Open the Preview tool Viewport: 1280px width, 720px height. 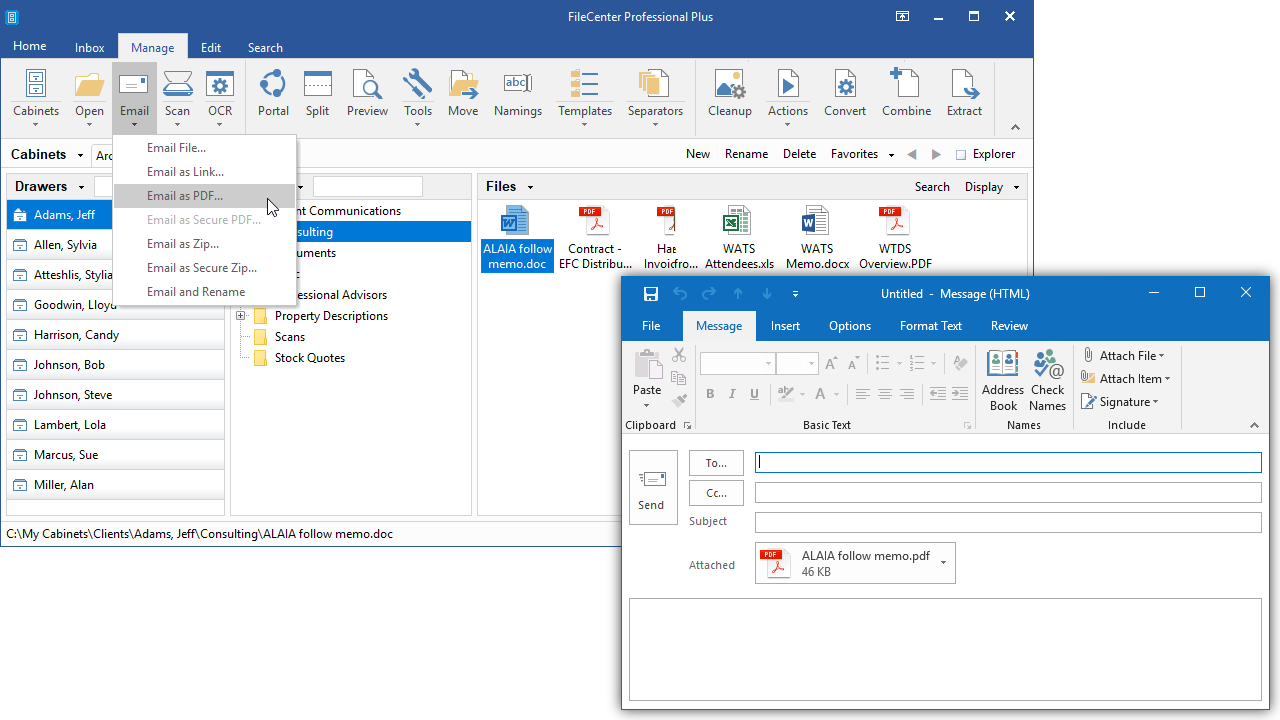[367, 95]
